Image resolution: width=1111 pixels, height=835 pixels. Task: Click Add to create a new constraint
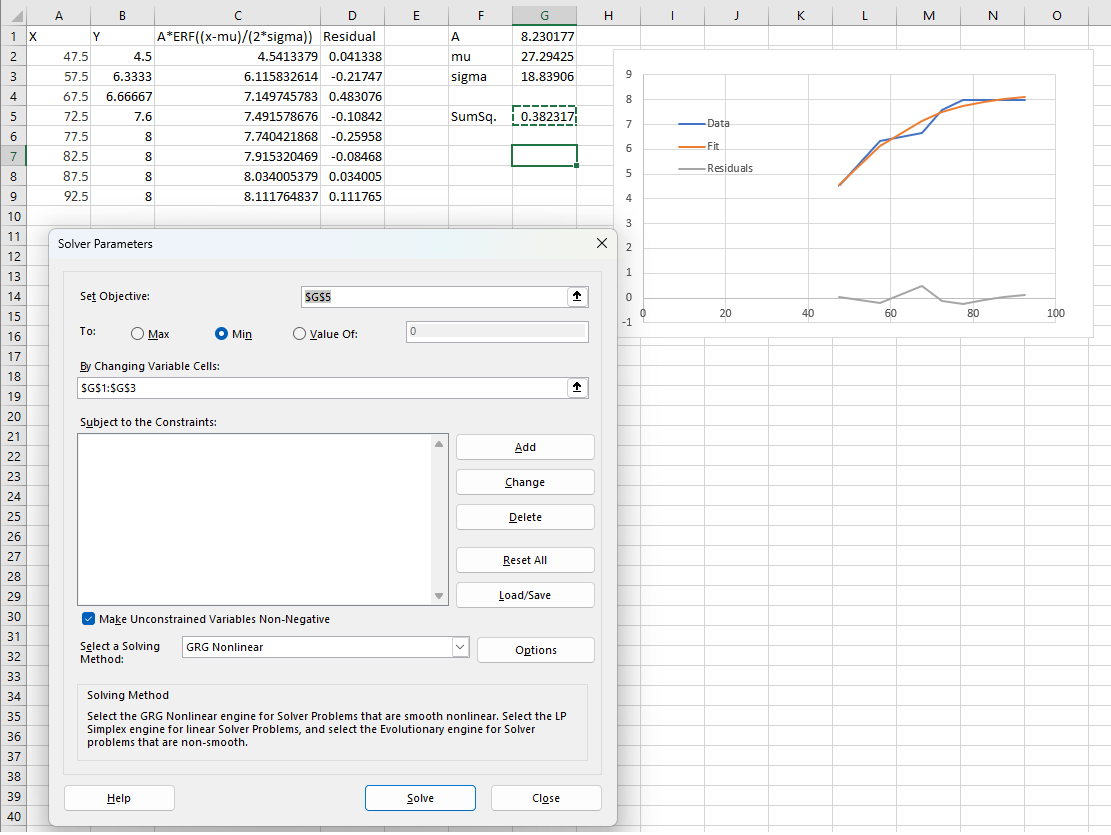tap(524, 446)
